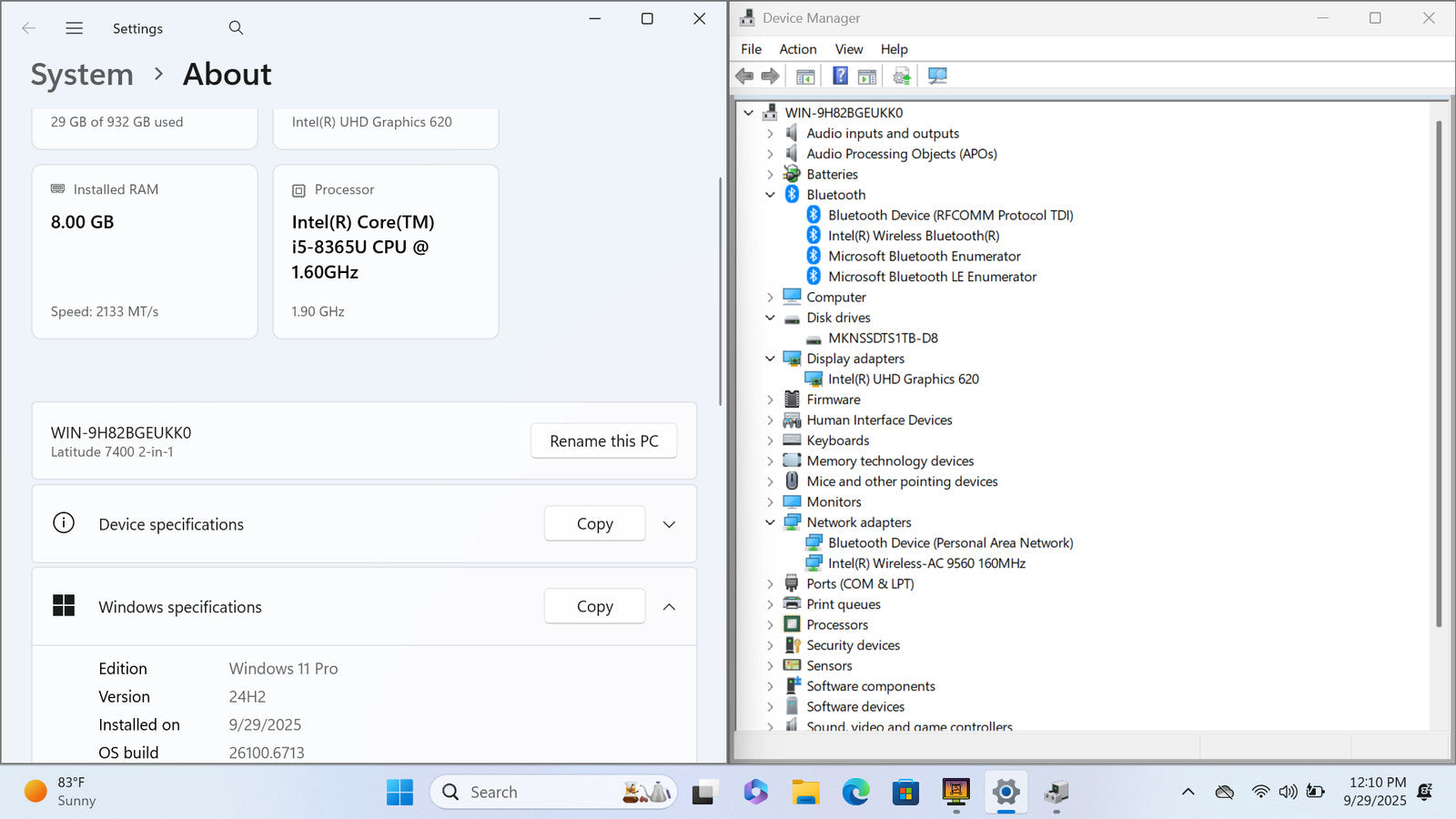Click the Settings search magnifier icon
This screenshot has width=1456, height=819.
click(236, 28)
